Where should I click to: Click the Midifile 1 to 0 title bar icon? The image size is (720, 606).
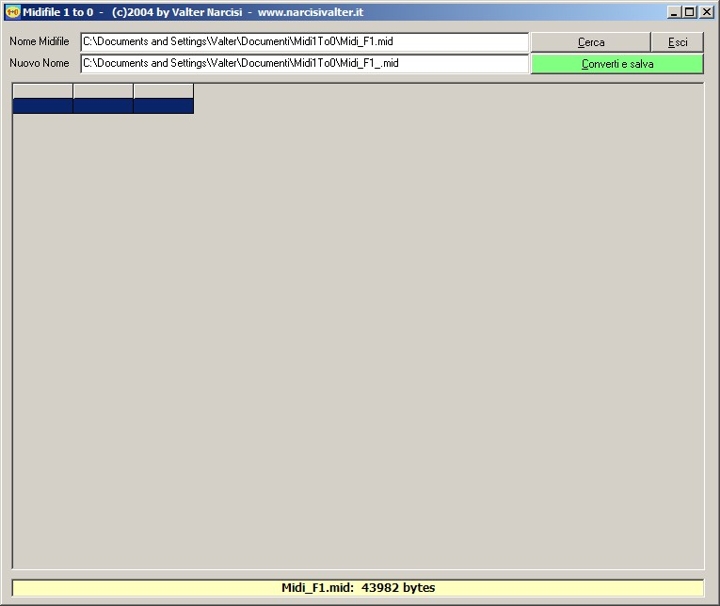(12, 12)
